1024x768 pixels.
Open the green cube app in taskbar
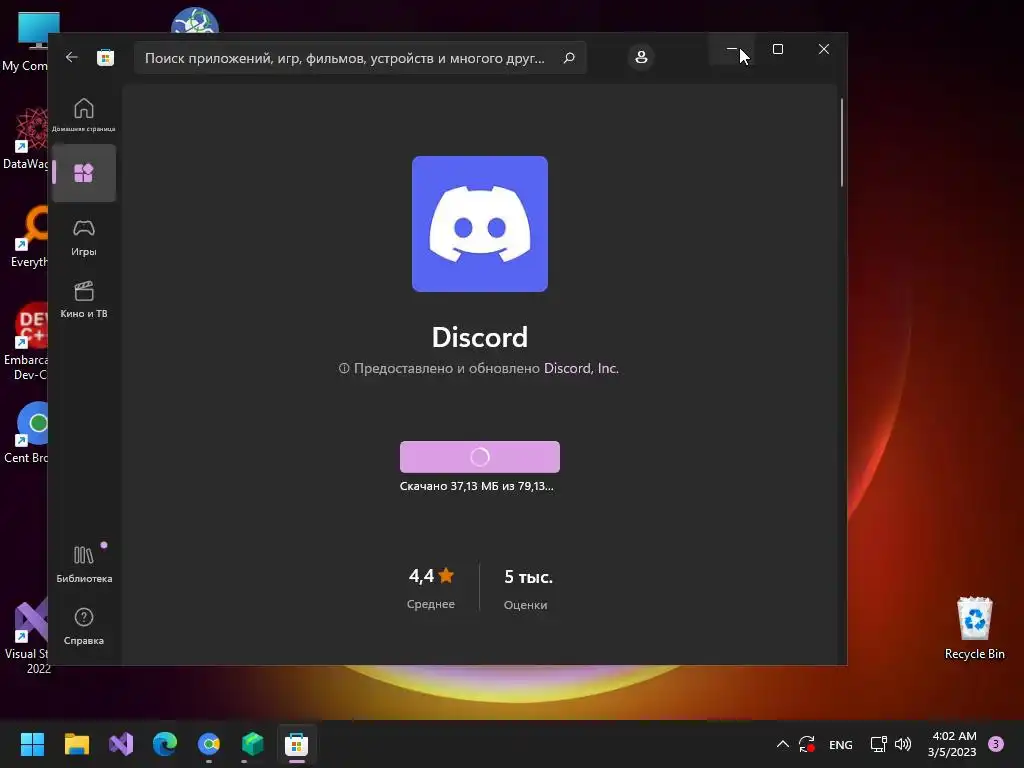(x=253, y=744)
